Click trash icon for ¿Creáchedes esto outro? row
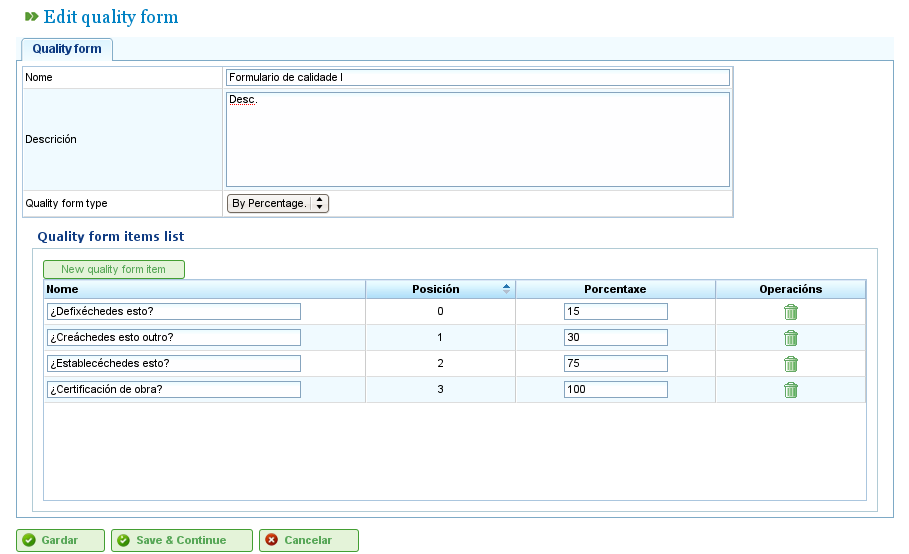 click(790, 338)
